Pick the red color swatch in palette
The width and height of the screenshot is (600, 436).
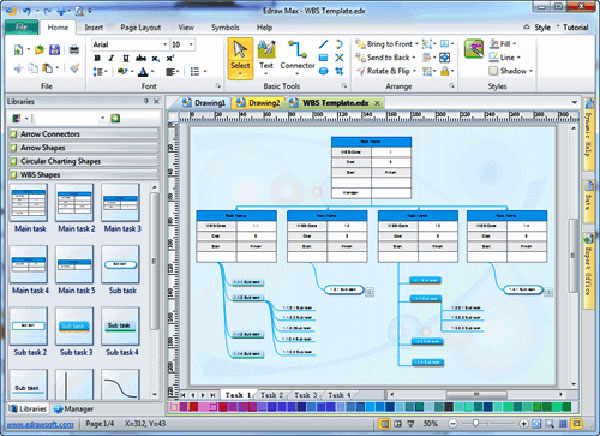point(193,407)
